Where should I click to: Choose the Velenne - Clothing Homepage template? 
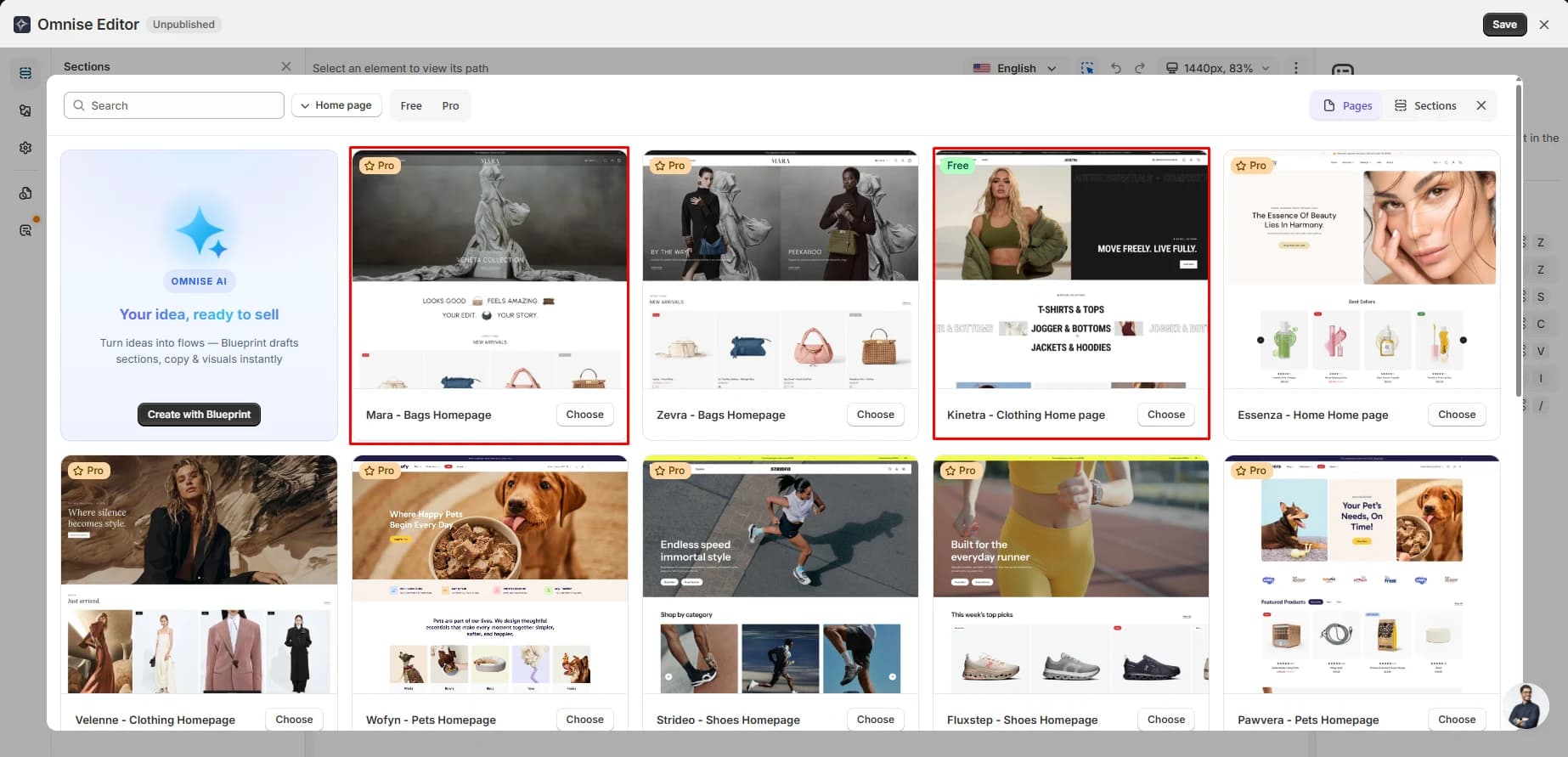[294, 719]
